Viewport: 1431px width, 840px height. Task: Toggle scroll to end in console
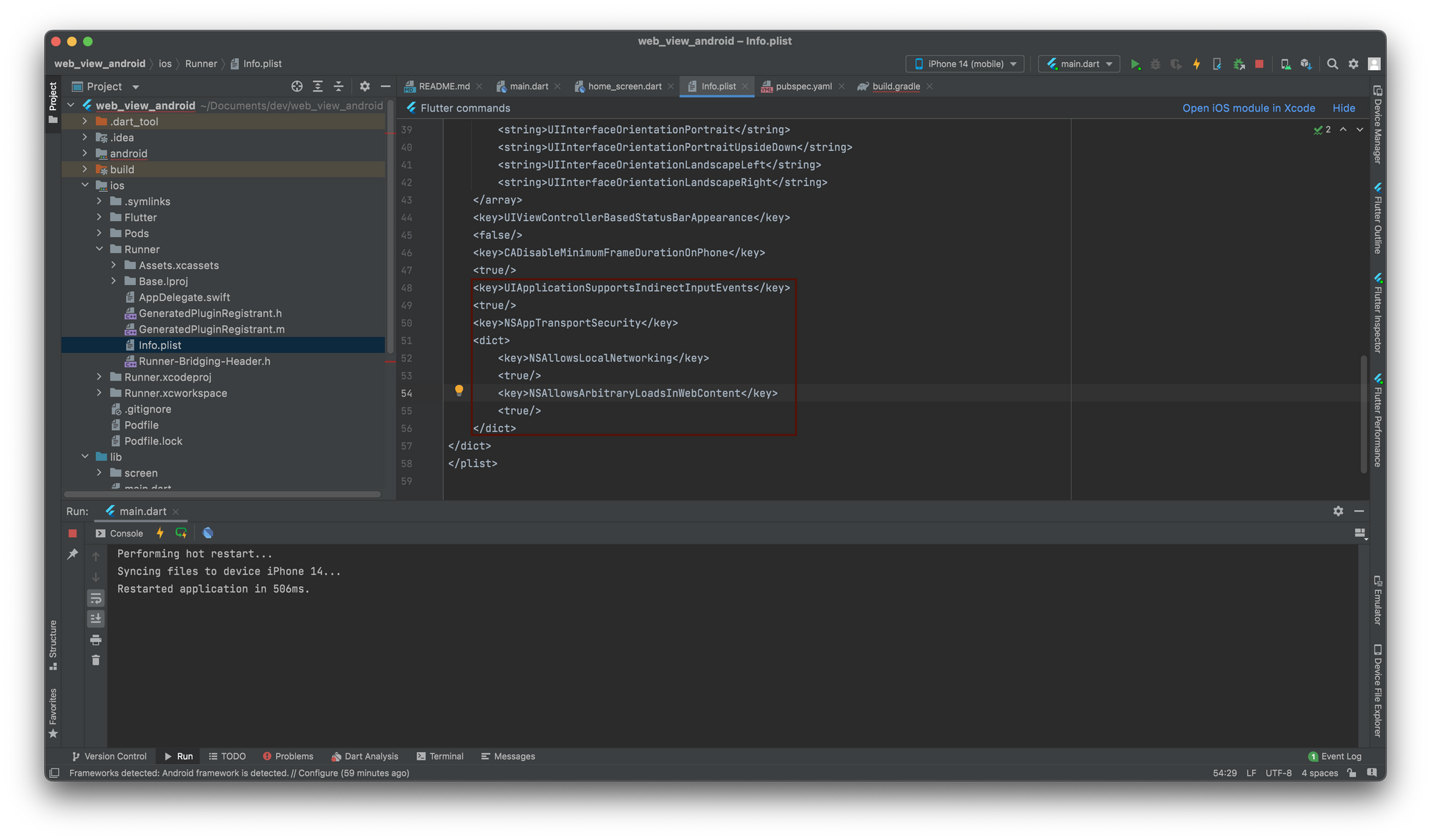point(96,618)
